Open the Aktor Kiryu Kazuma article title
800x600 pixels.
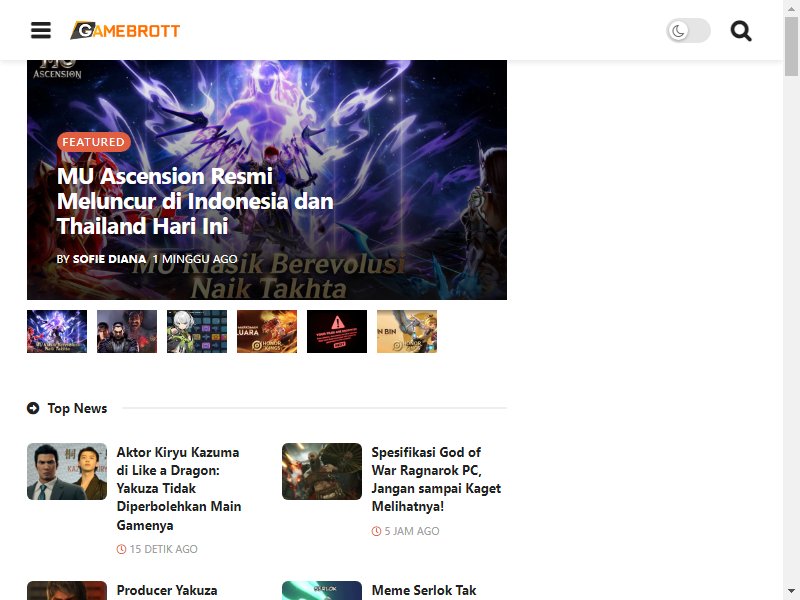pyautogui.click(x=179, y=488)
